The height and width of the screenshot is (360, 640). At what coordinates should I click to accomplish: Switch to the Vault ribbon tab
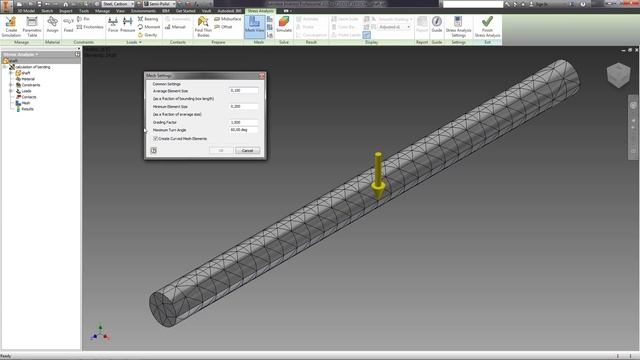(207, 11)
